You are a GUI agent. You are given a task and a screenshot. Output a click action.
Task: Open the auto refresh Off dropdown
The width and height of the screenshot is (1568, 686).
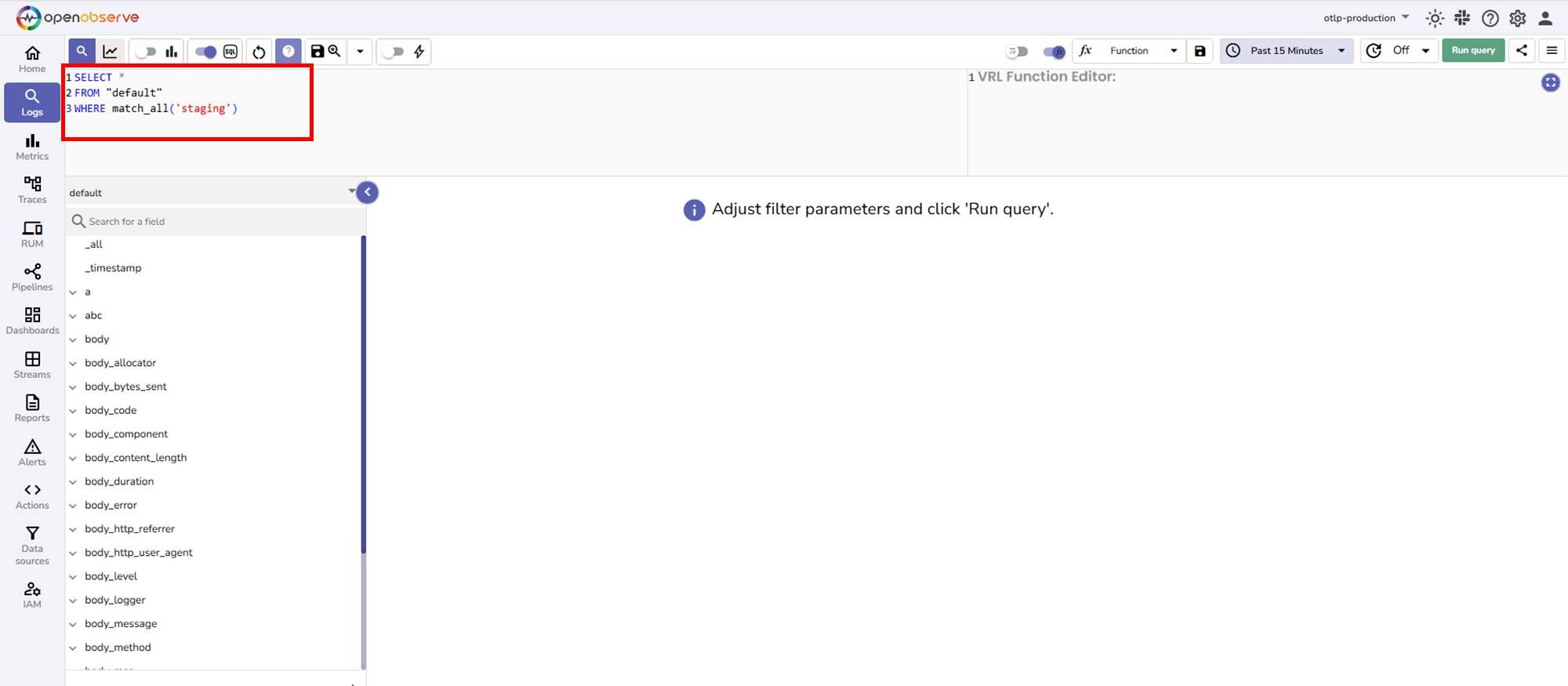tap(1399, 51)
